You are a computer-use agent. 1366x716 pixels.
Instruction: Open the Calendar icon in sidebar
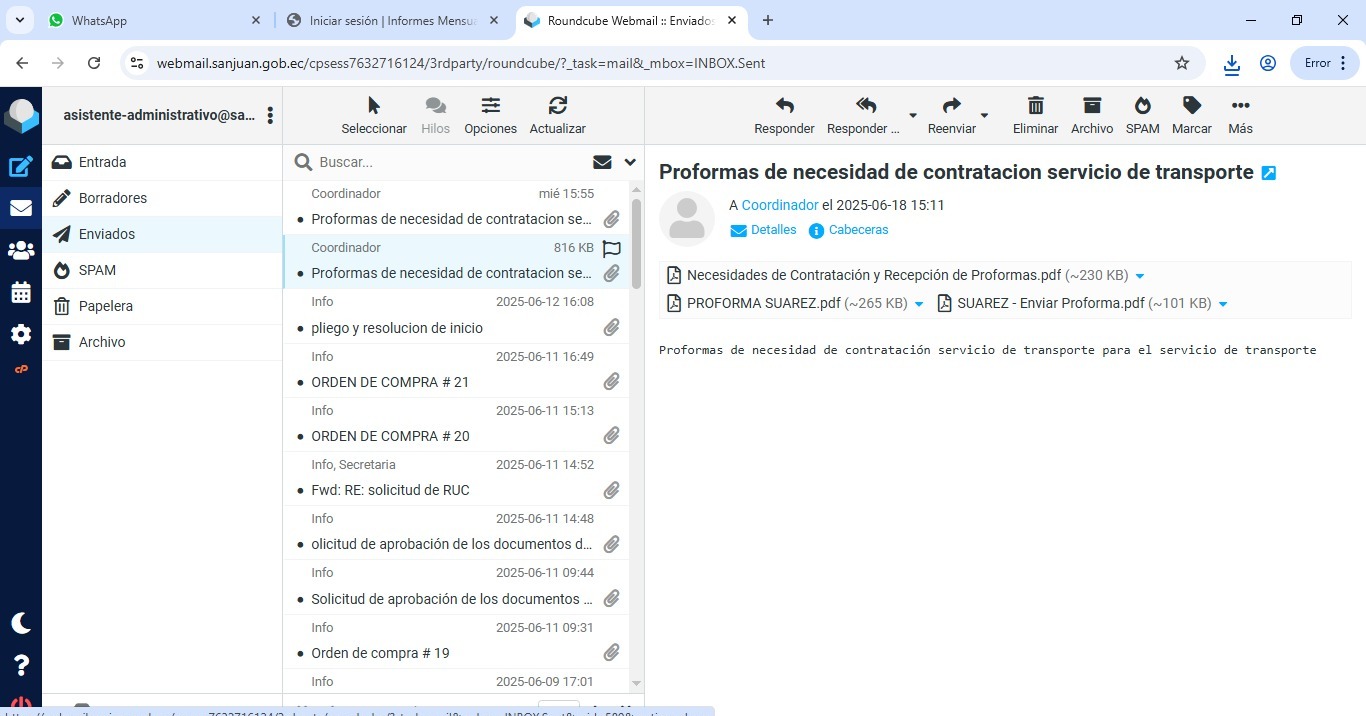point(21,293)
